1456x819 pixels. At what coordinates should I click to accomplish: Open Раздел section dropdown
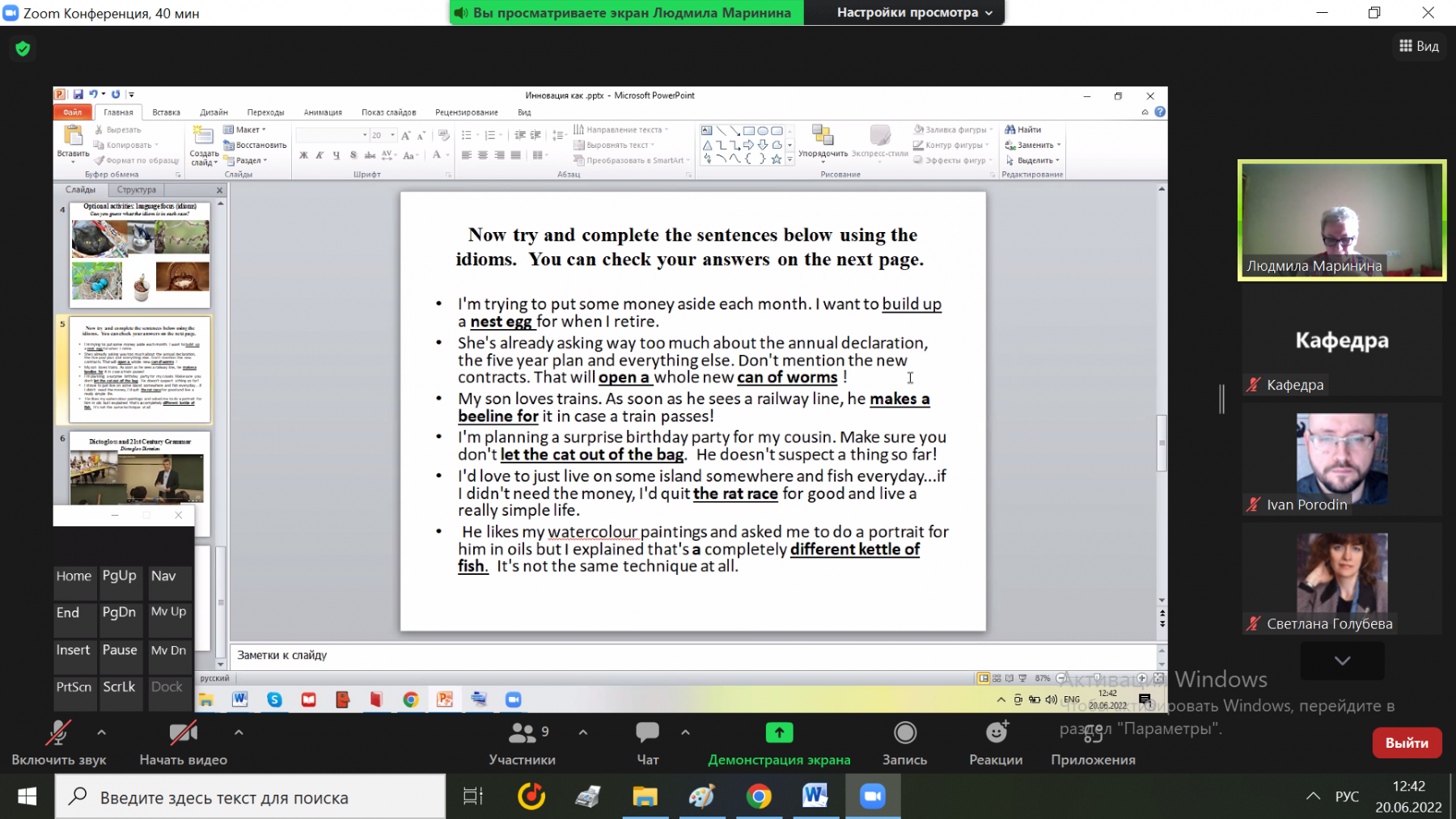[x=245, y=160]
